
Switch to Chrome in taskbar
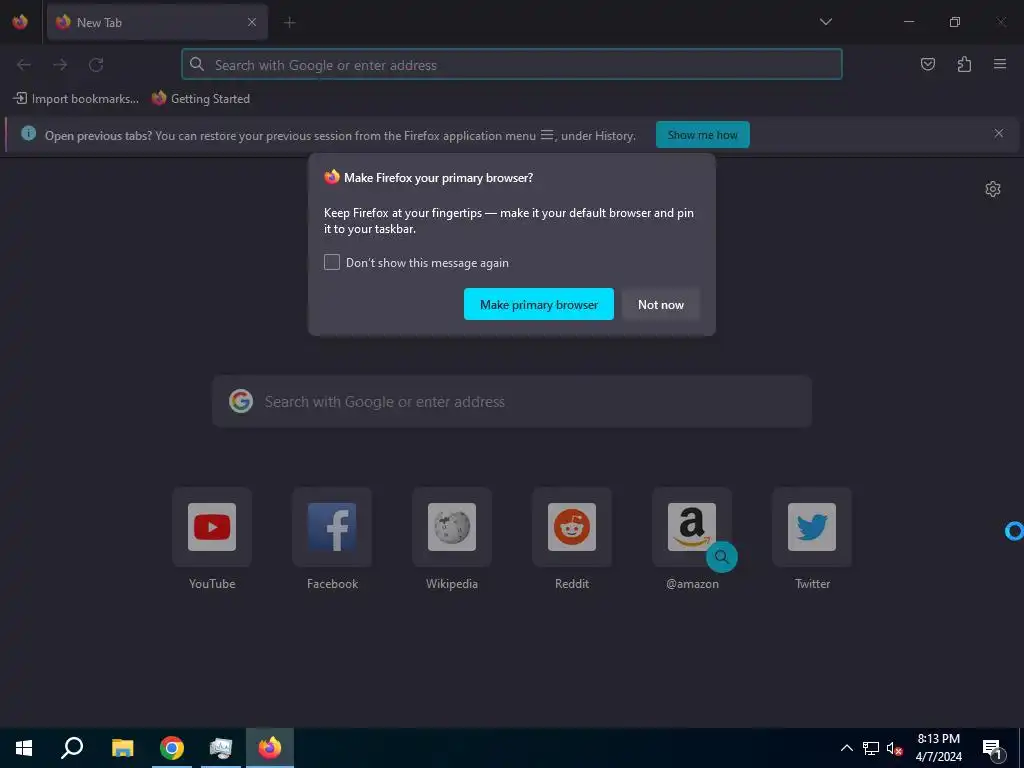click(172, 748)
